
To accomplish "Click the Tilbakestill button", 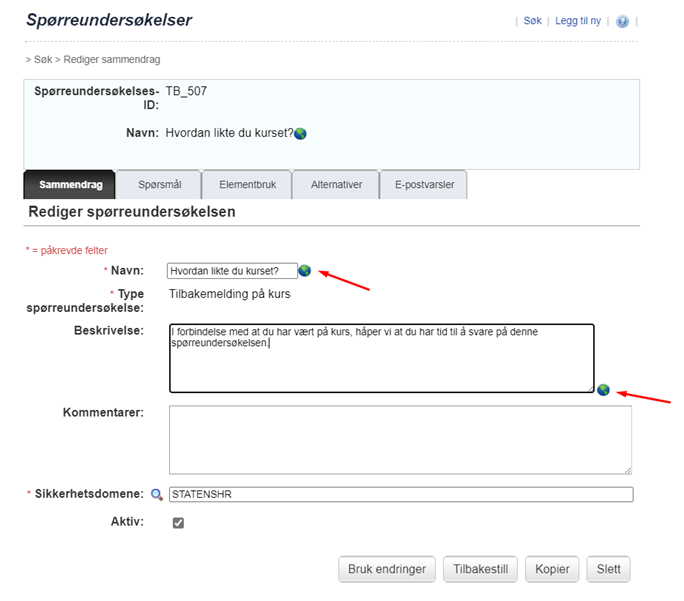I will [480, 569].
